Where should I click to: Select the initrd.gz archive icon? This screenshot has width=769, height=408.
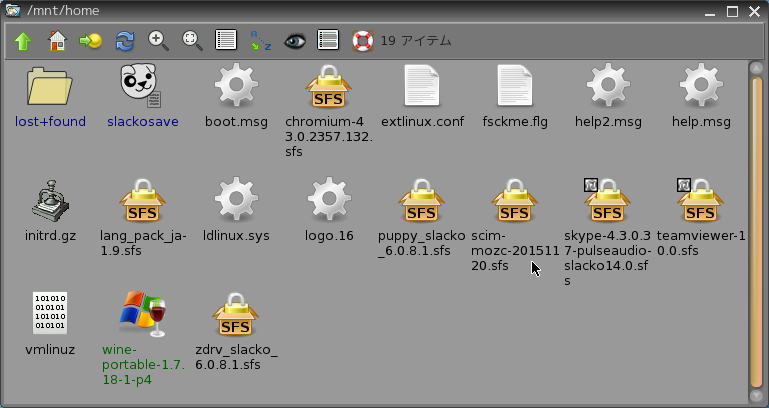(50, 201)
